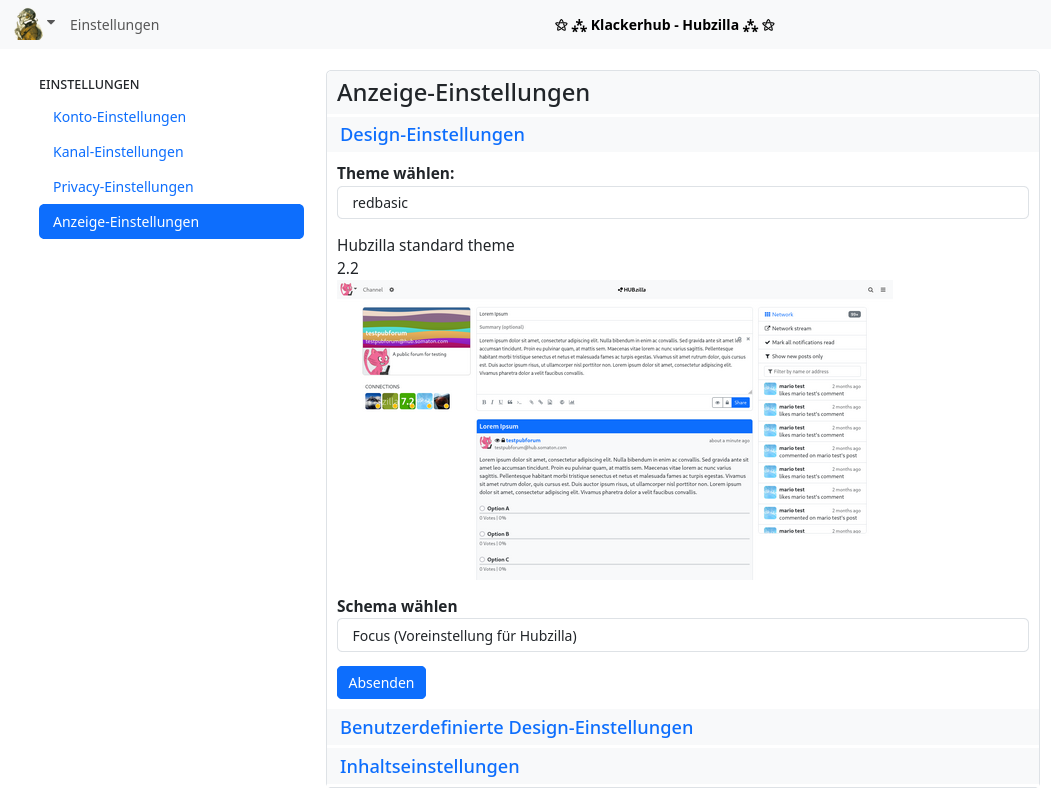1051x802 pixels.
Task: Expand the Inhaltseinstellungen section
Action: [429, 766]
